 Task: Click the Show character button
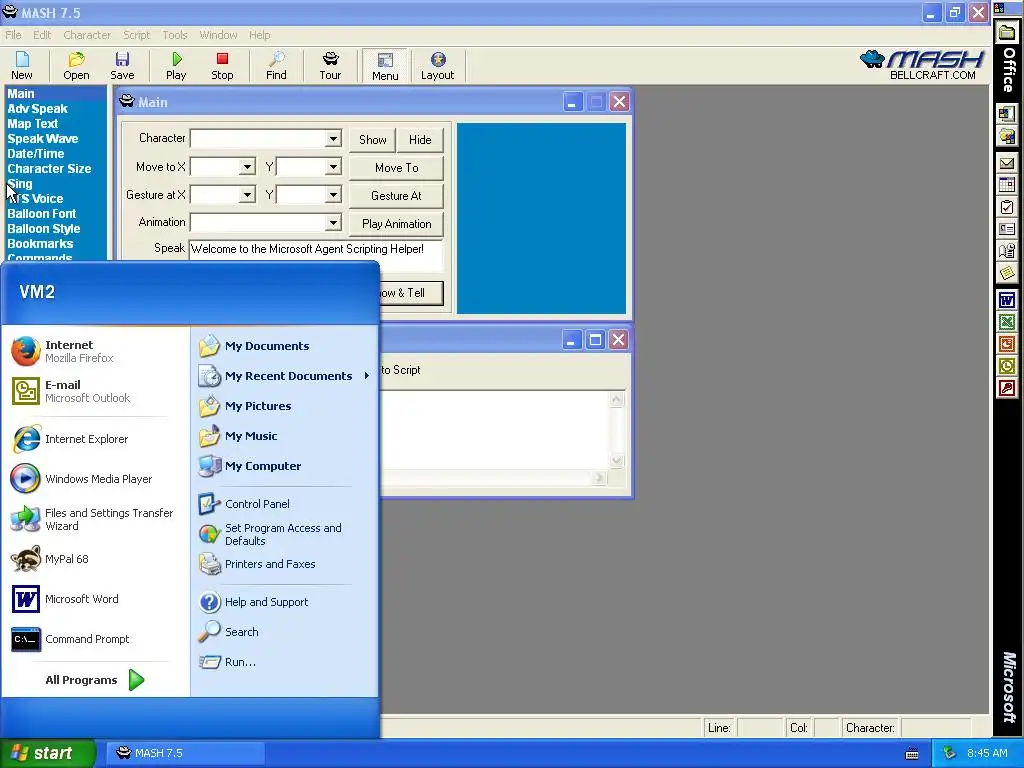[372, 140]
